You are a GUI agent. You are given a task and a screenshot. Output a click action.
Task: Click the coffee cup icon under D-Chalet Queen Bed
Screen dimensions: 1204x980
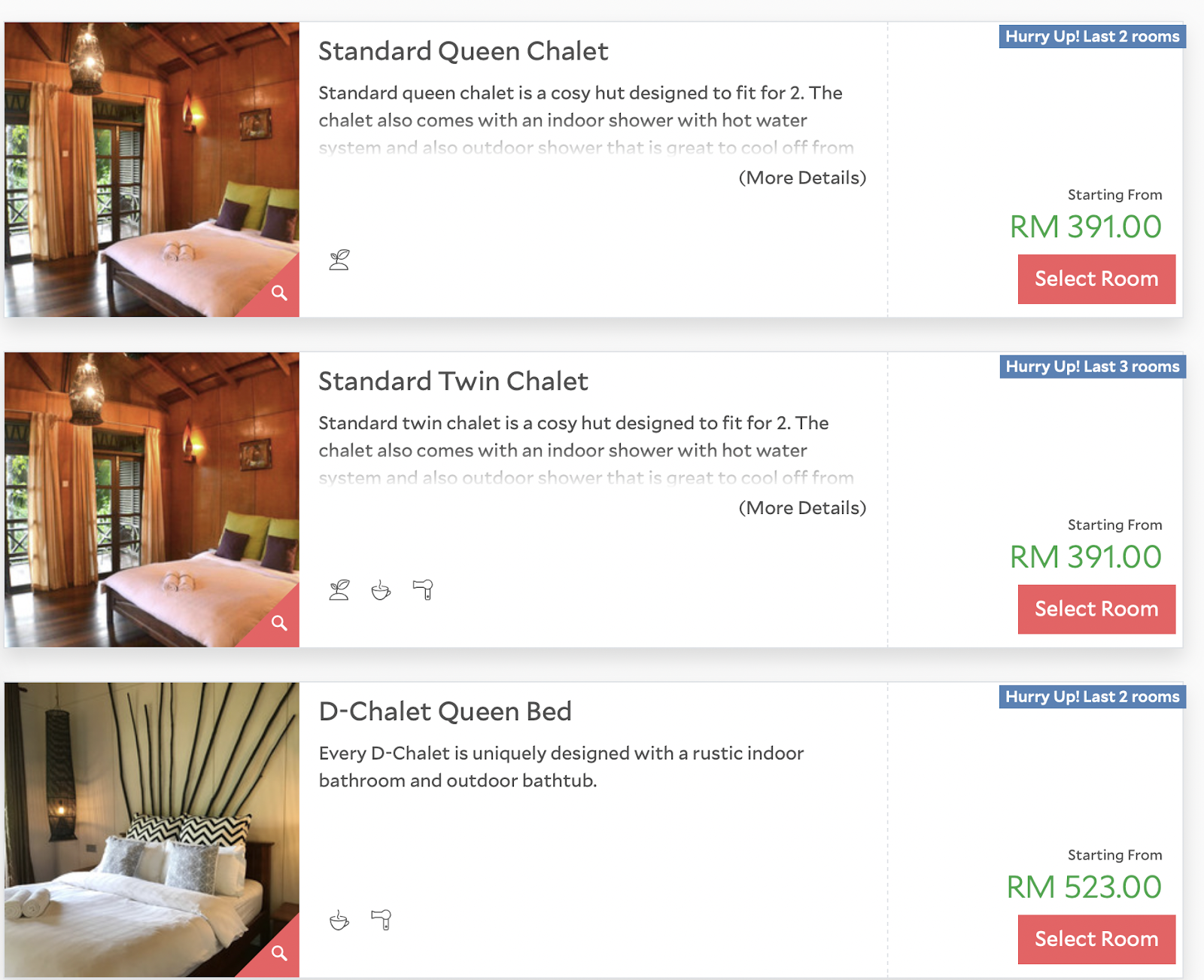click(x=339, y=920)
